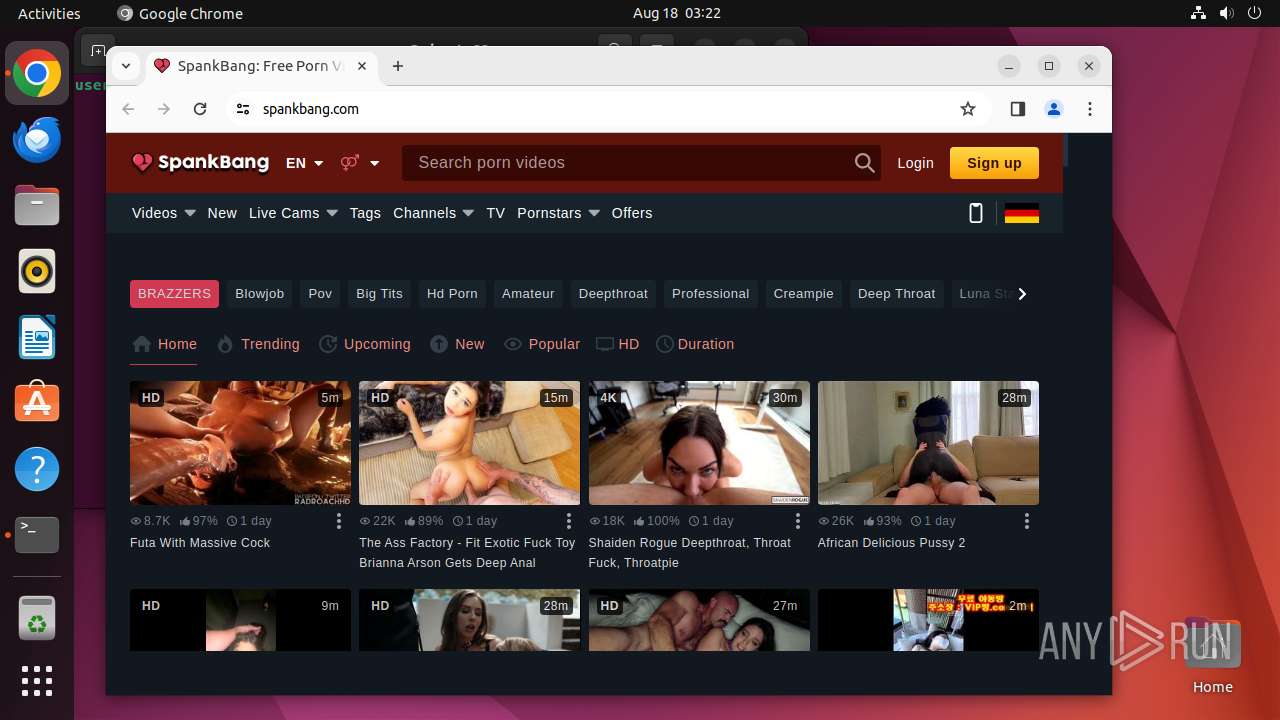The height and width of the screenshot is (720, 1280).
Task: Select the Amateur tag chip
Action: point(528,294)
